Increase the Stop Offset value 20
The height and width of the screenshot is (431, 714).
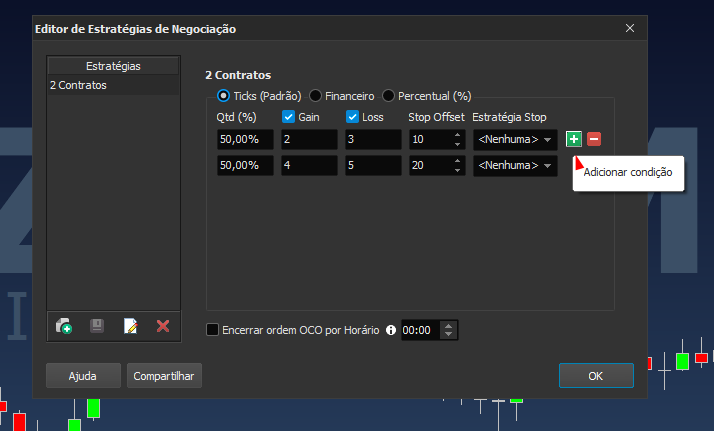(x=457, y=161)
